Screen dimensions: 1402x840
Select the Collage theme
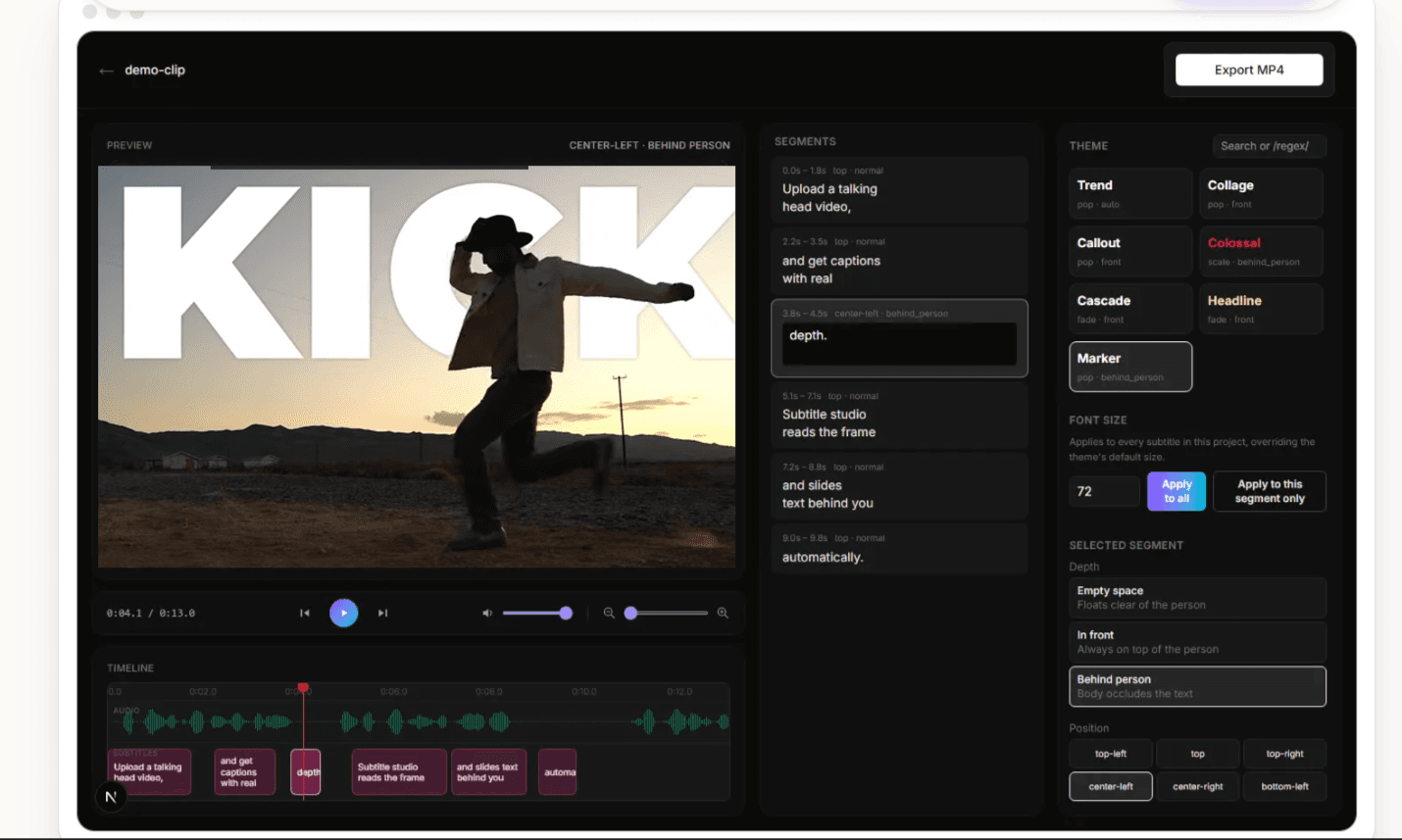pos(1261,193)
